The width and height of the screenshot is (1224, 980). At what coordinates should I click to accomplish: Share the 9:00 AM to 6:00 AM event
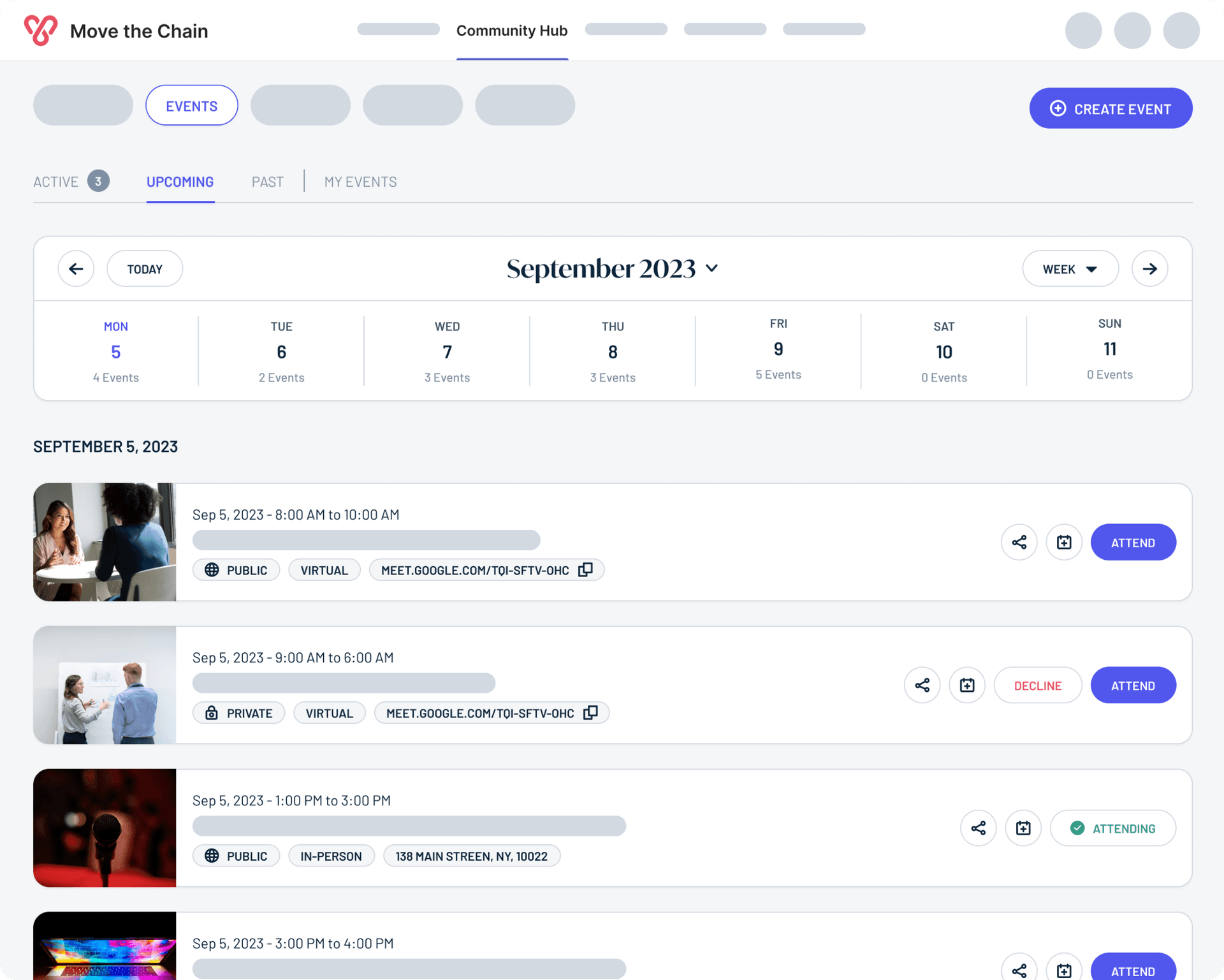pyautogui.click(x=922, y=685)
